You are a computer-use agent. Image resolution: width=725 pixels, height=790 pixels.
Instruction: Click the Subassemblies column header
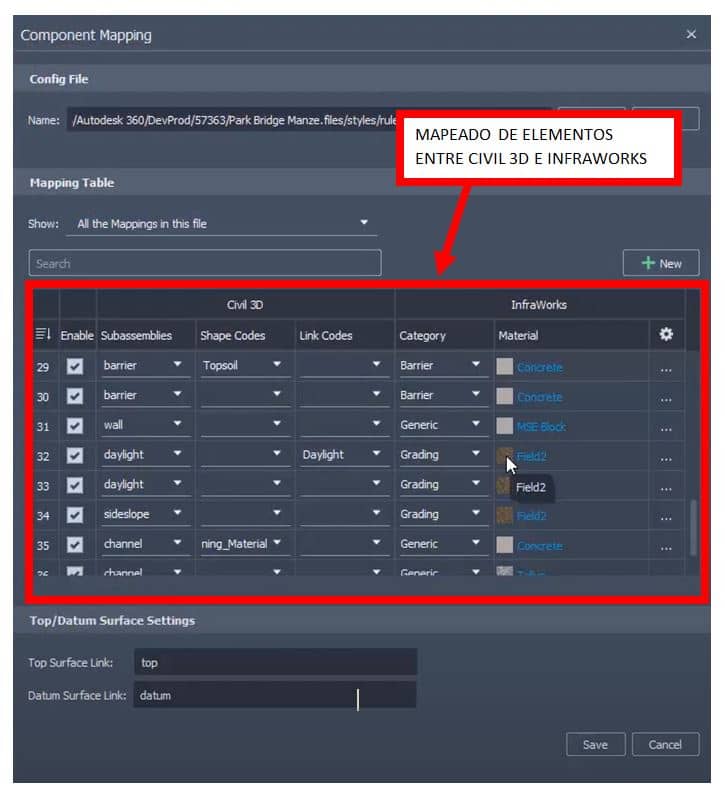coord(136,336)
